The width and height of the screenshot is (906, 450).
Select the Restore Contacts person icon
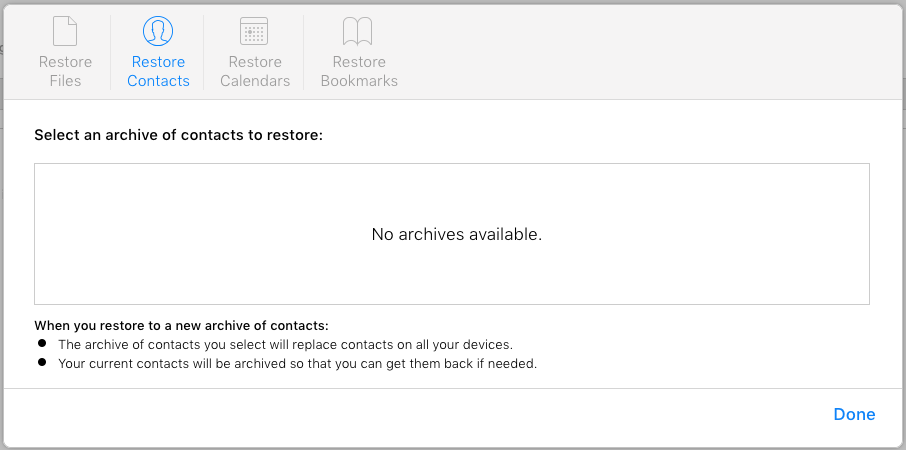[x=158, y=31]
